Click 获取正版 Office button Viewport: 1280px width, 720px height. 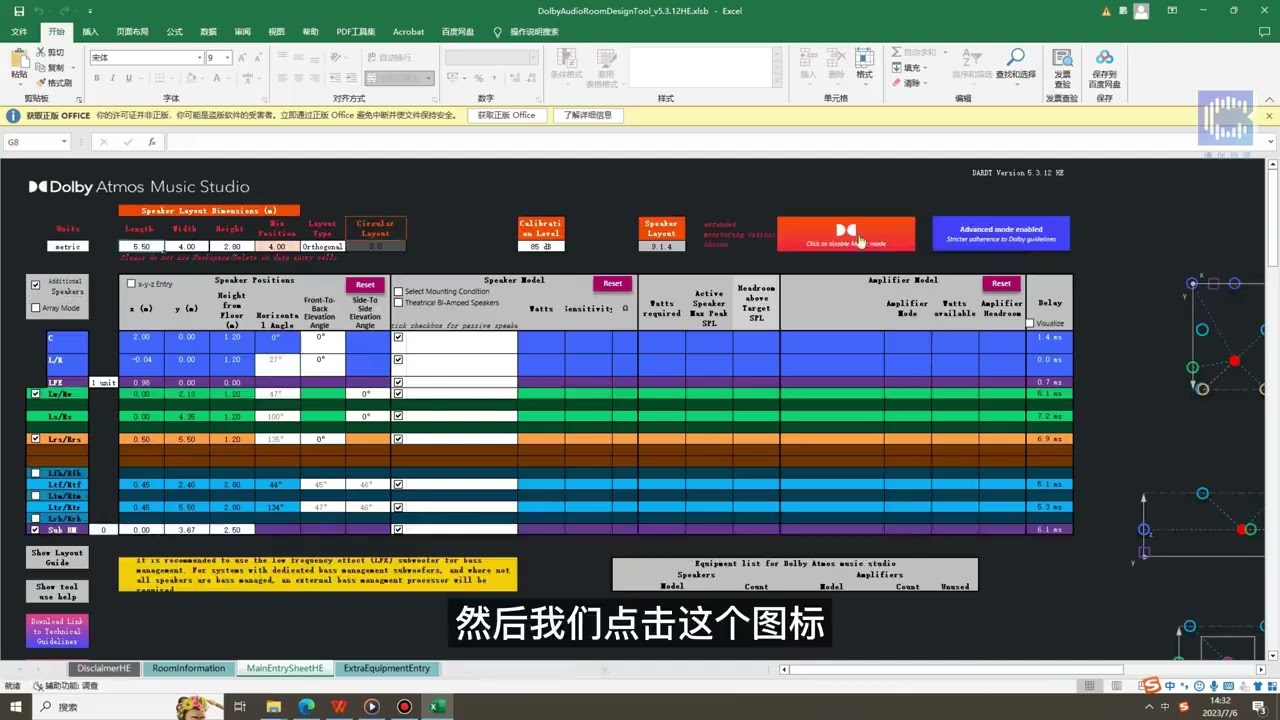coord(506,115)
